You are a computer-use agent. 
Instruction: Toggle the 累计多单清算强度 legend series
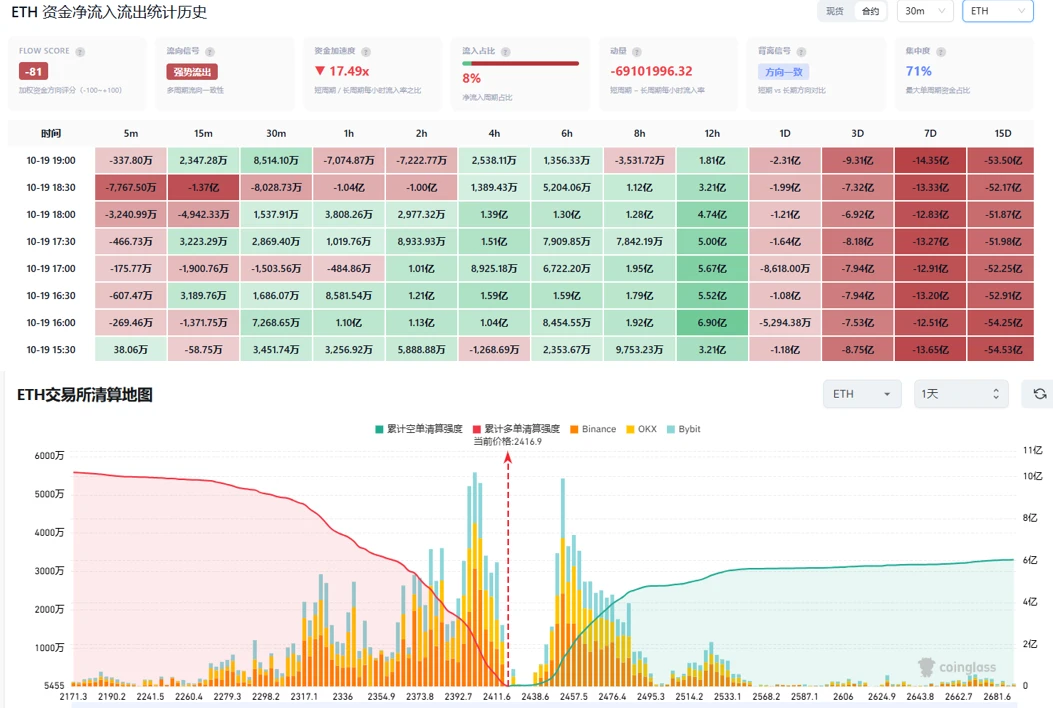pyautogui.click(x=516, y=429)
